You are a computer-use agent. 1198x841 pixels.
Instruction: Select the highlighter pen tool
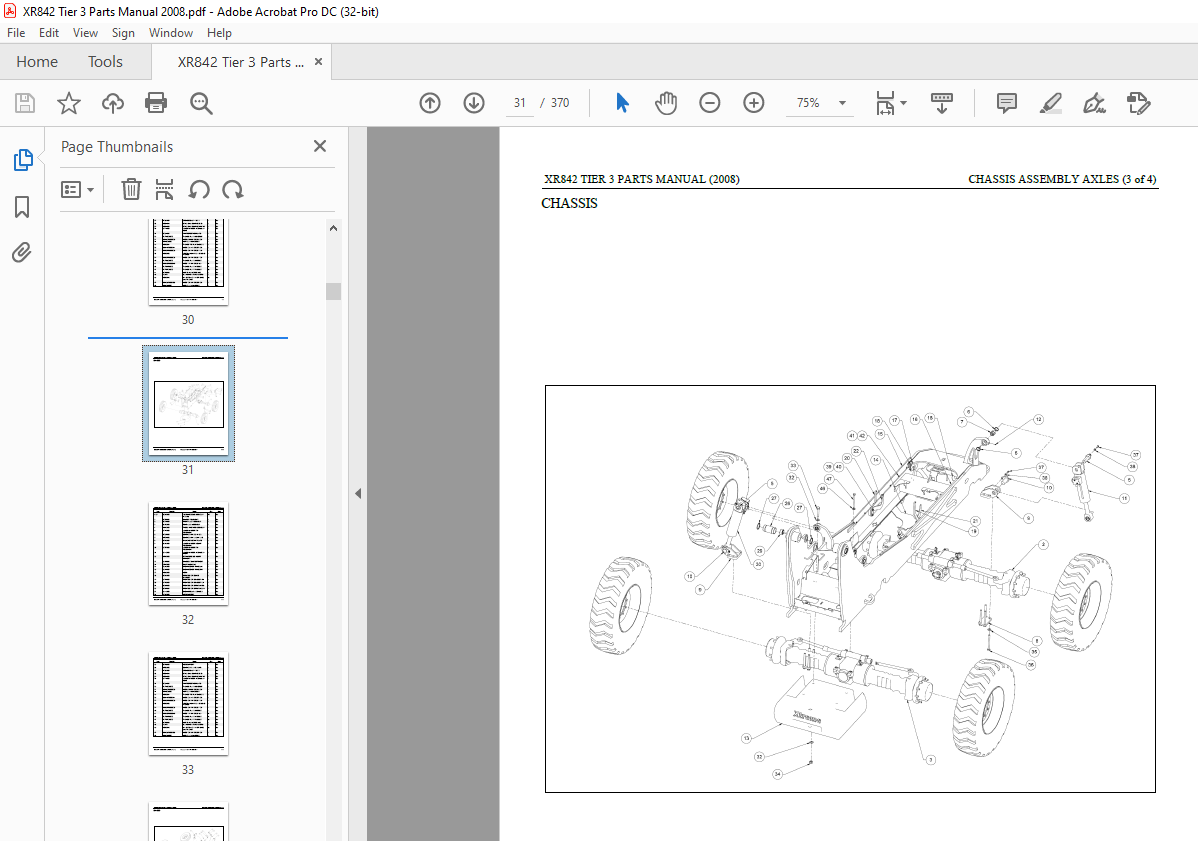1051,103
